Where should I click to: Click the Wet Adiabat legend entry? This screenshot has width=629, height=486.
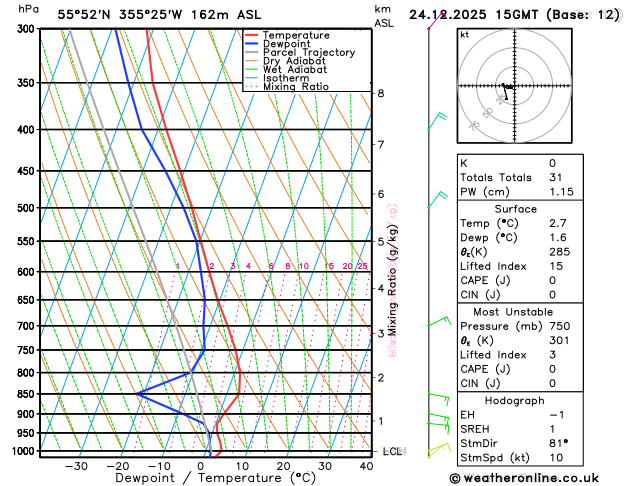point(286,69)
